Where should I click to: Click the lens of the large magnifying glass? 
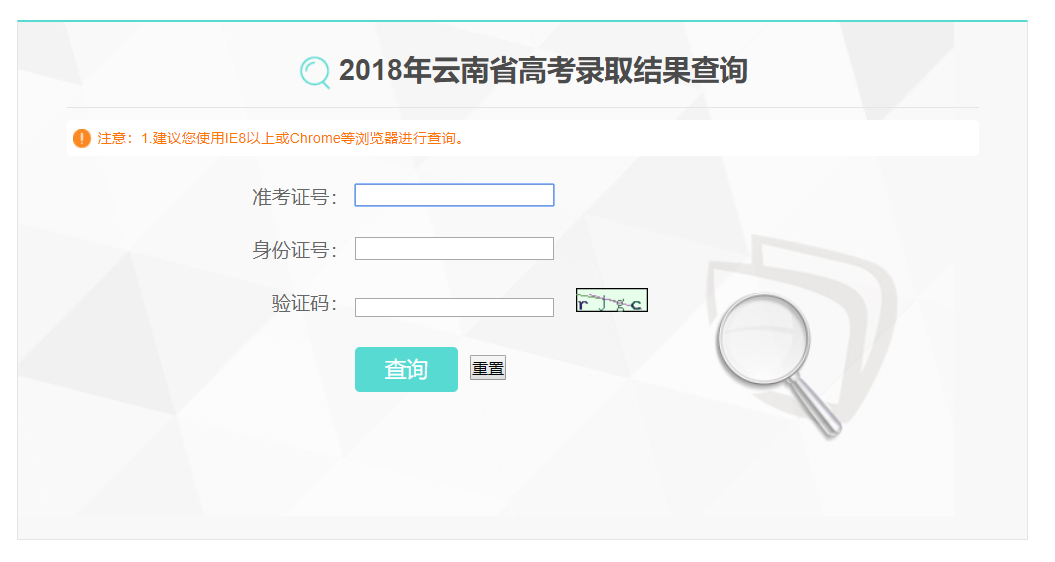[762, 340]
